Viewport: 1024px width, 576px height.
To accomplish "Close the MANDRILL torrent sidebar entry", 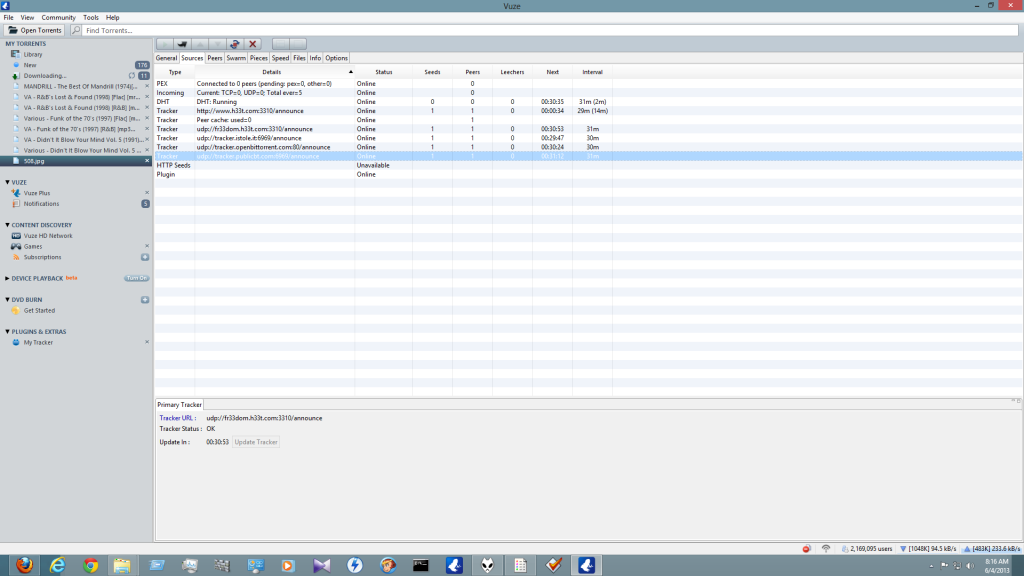I will [x=147, y=86].
